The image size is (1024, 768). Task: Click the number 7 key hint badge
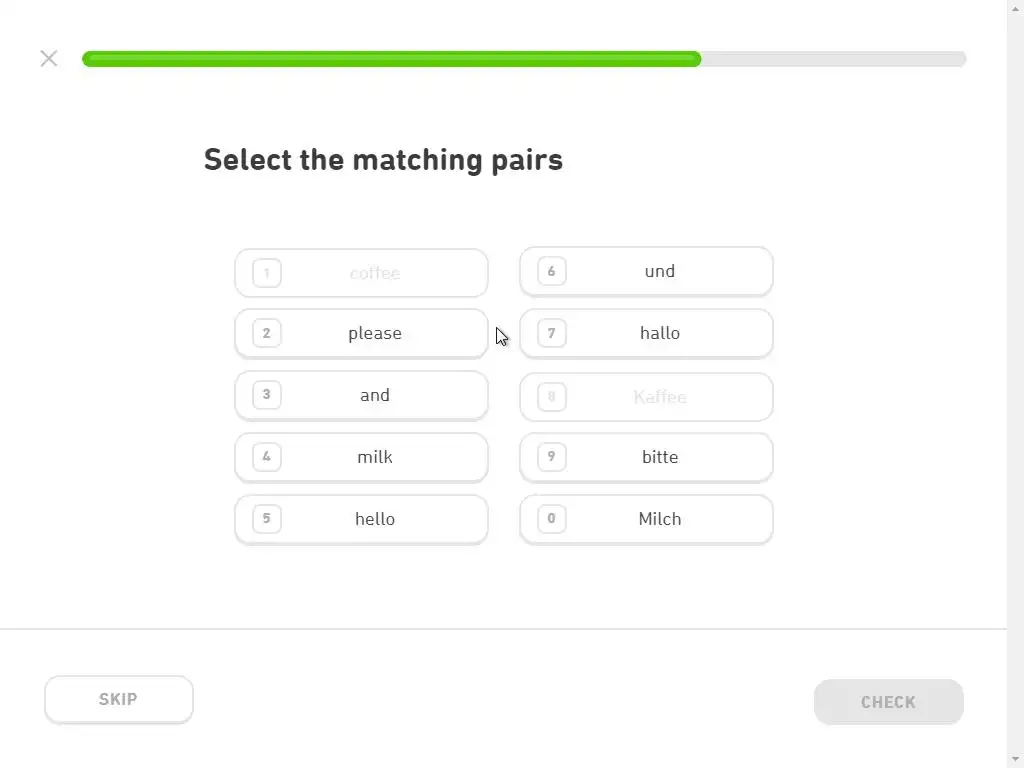tap(551, 333)
